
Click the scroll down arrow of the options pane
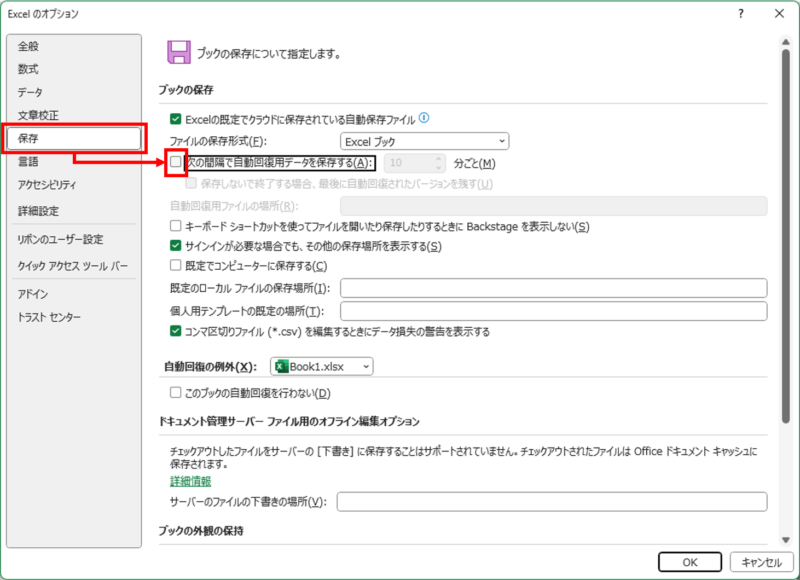tap(786, 540)
